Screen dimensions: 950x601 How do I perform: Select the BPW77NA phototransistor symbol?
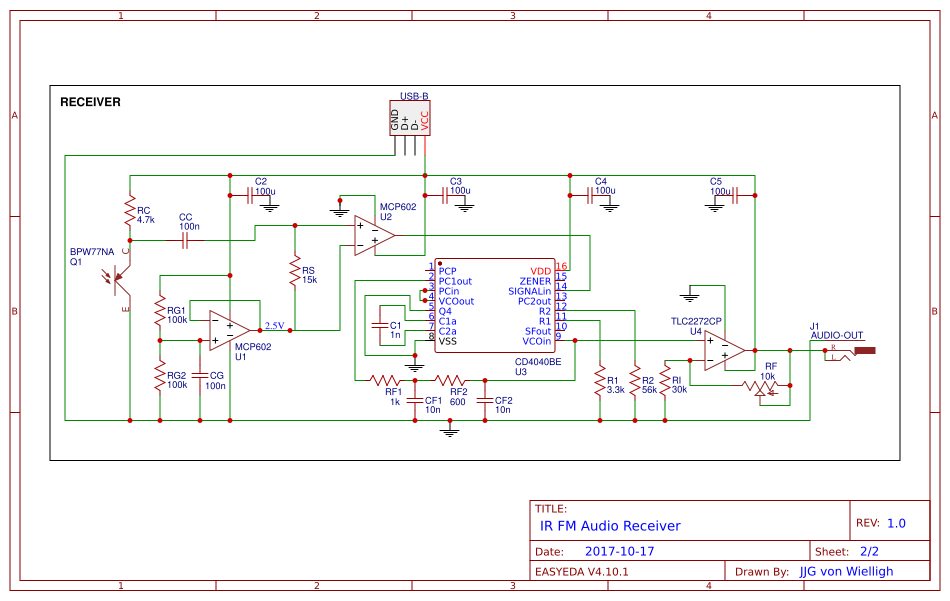(117, 278)
